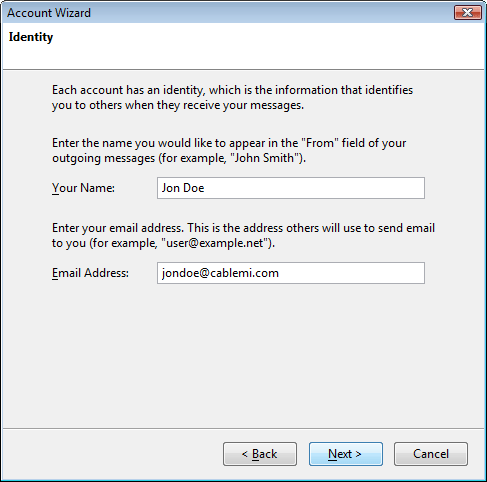Click 'outgoing messages' text in name instructions
The width and height of the screenshot is (487, 482).
pos(104,158)
